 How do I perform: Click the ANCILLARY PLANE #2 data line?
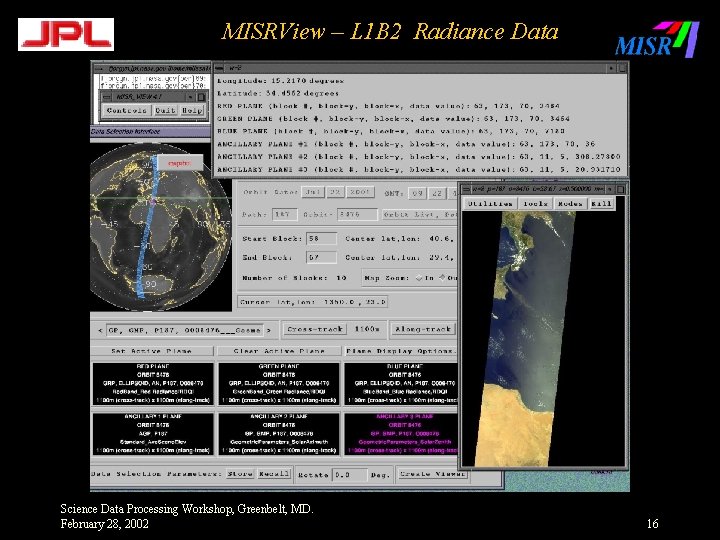coord(419,157)
